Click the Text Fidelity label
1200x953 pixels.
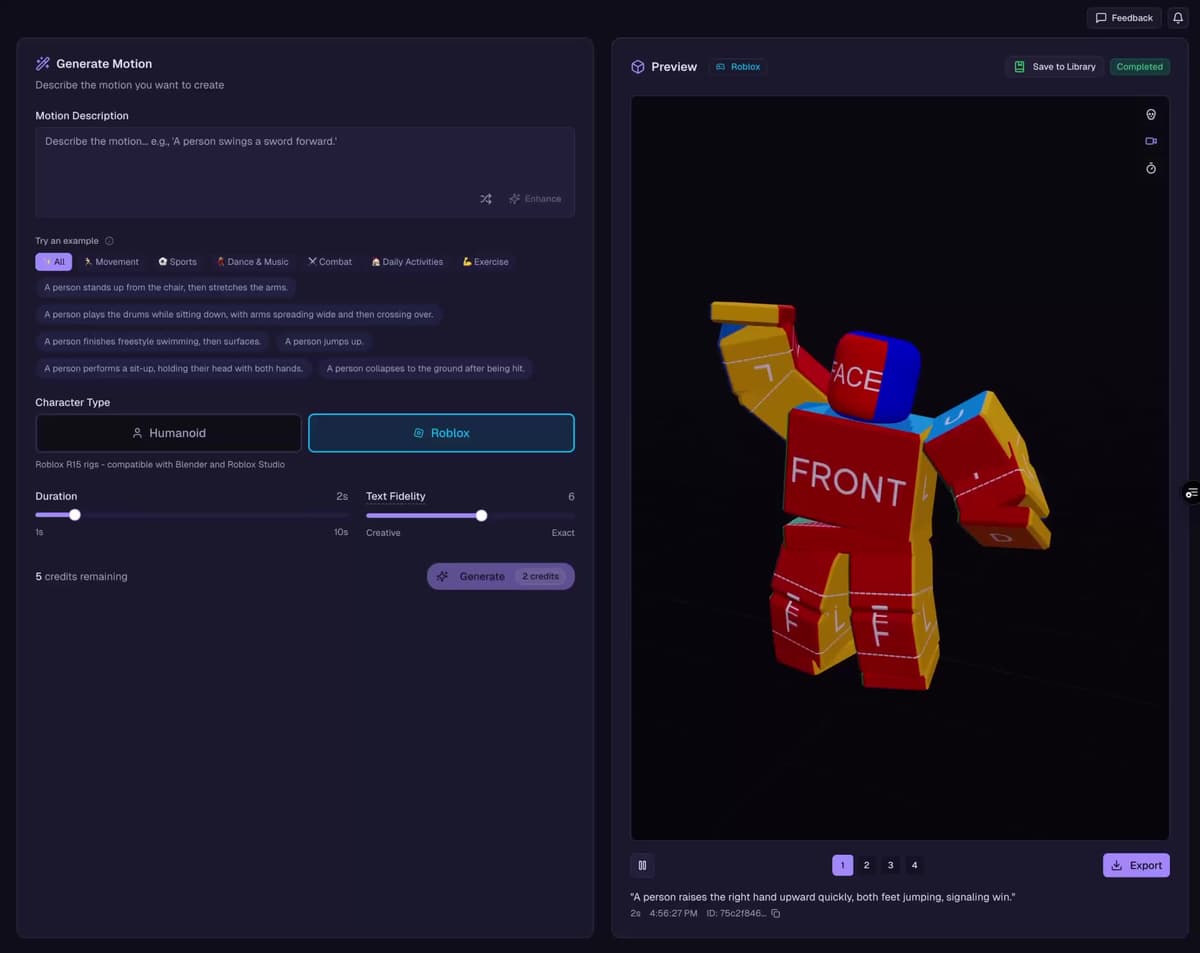(x=396, y=496)
